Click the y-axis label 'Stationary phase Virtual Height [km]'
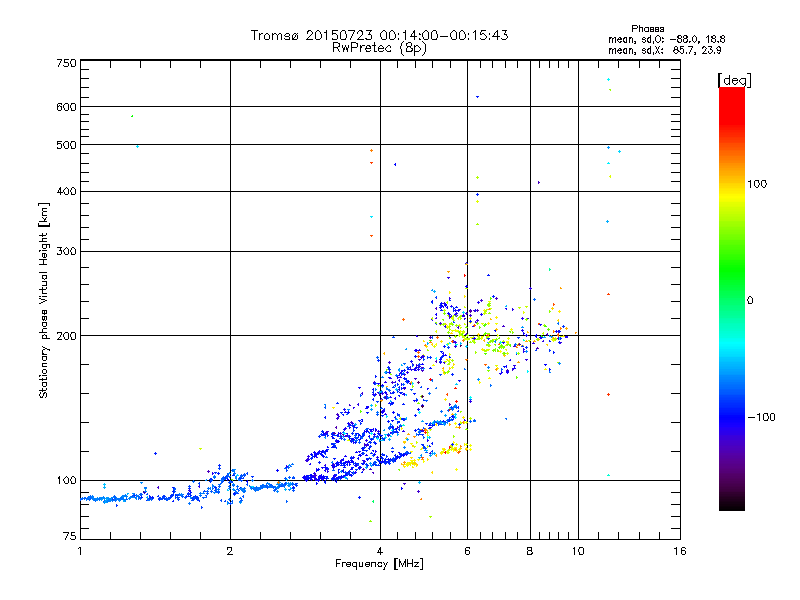This screenshot has width=800, height=600. tap(44, 300)
